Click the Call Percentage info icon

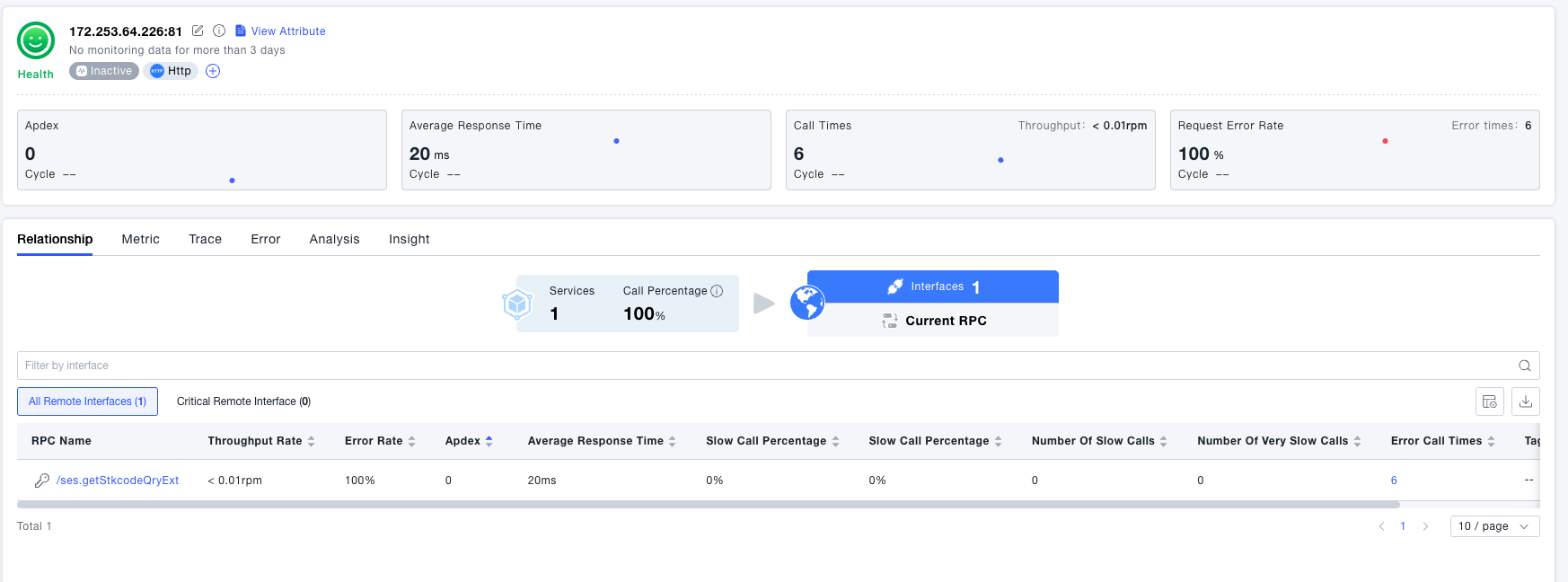tap(717, 291)
